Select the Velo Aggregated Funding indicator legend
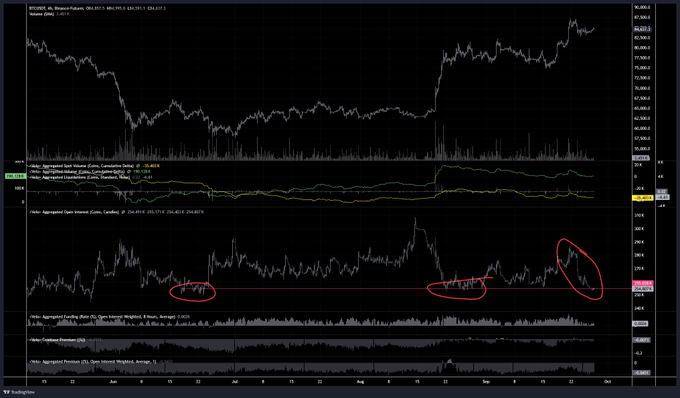Image resolution: width=680 pixels, height=398 pixels. pos(102,317)
